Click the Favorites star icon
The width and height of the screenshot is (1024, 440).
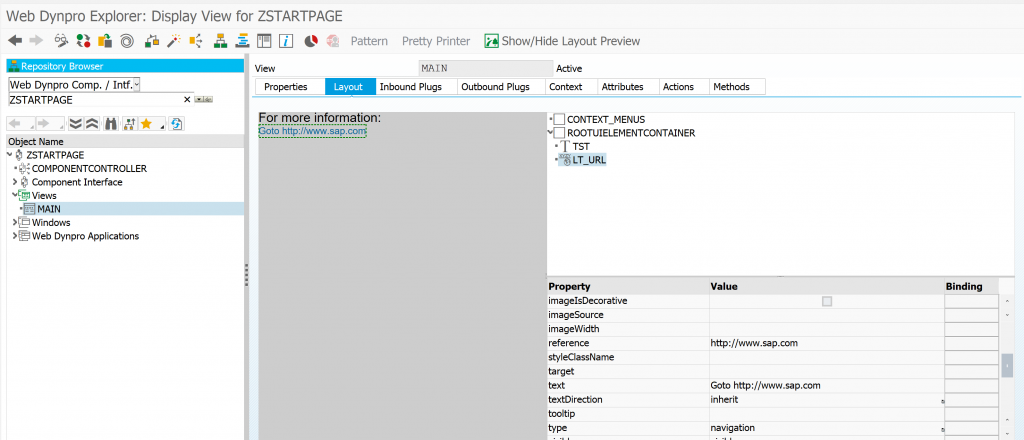click(146, 123)
